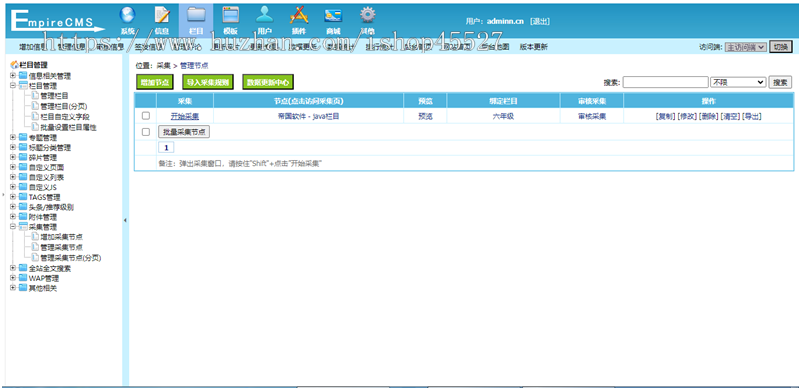The width and height of the screenshot is (801, 390).
Task: Open 版本更新 in the submenu bar
Action: coord(534,47)
